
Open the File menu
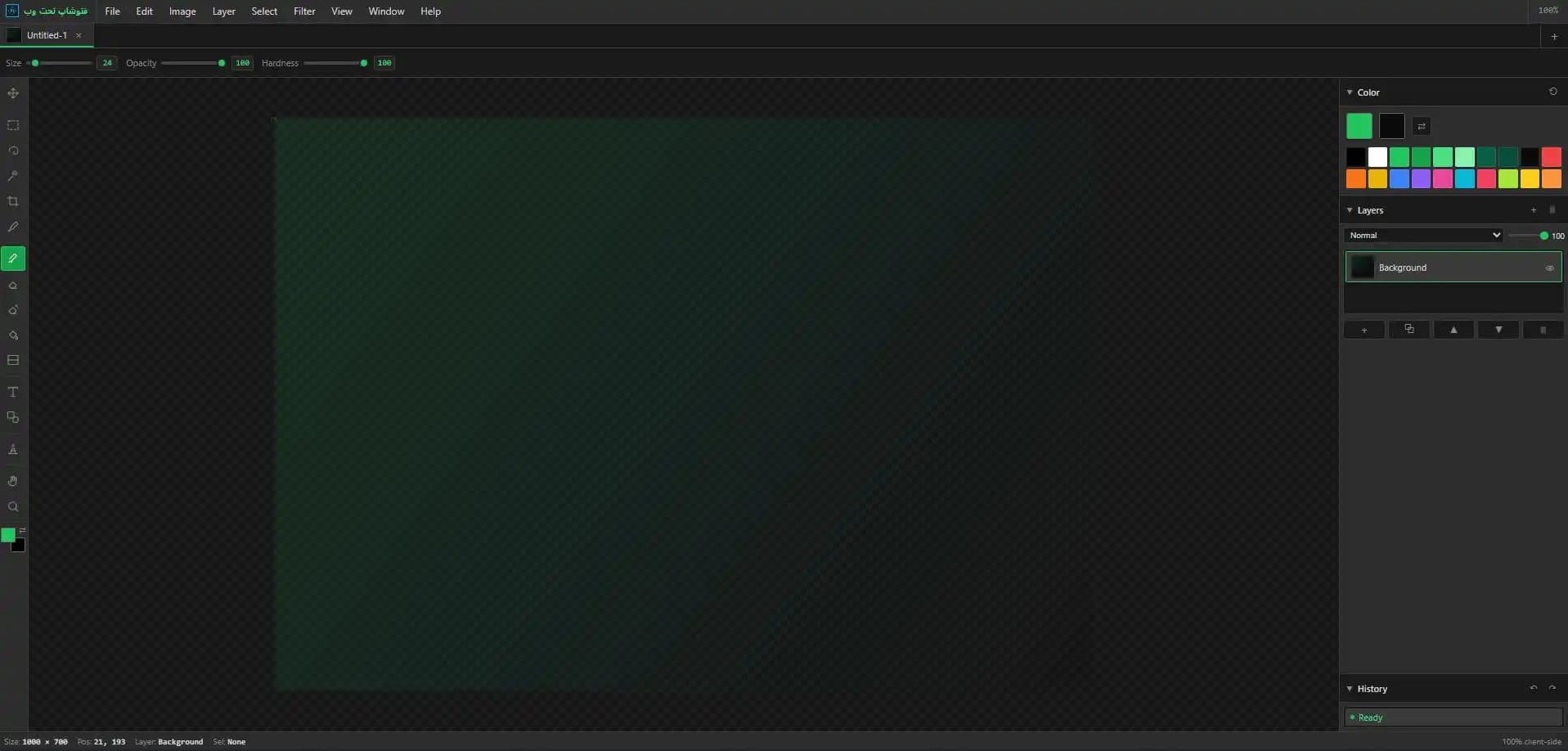(113, 11)
